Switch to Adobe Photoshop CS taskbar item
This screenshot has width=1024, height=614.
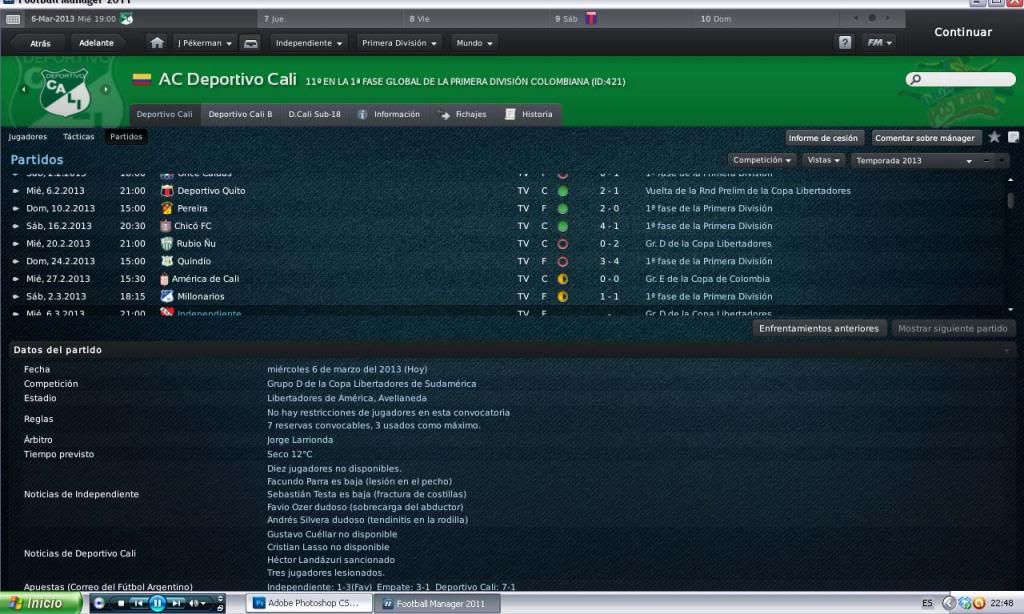(x=308, y=604)
